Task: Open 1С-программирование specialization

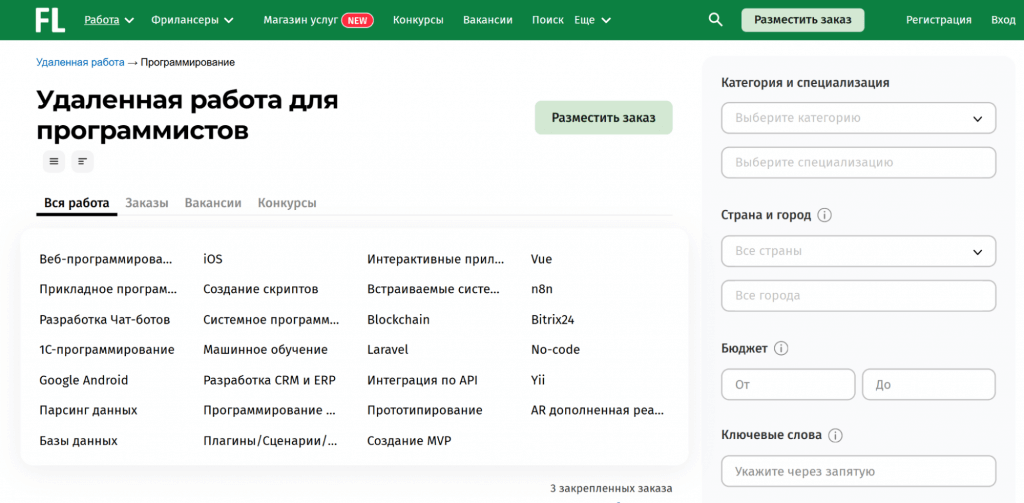Action: (107, 350)
